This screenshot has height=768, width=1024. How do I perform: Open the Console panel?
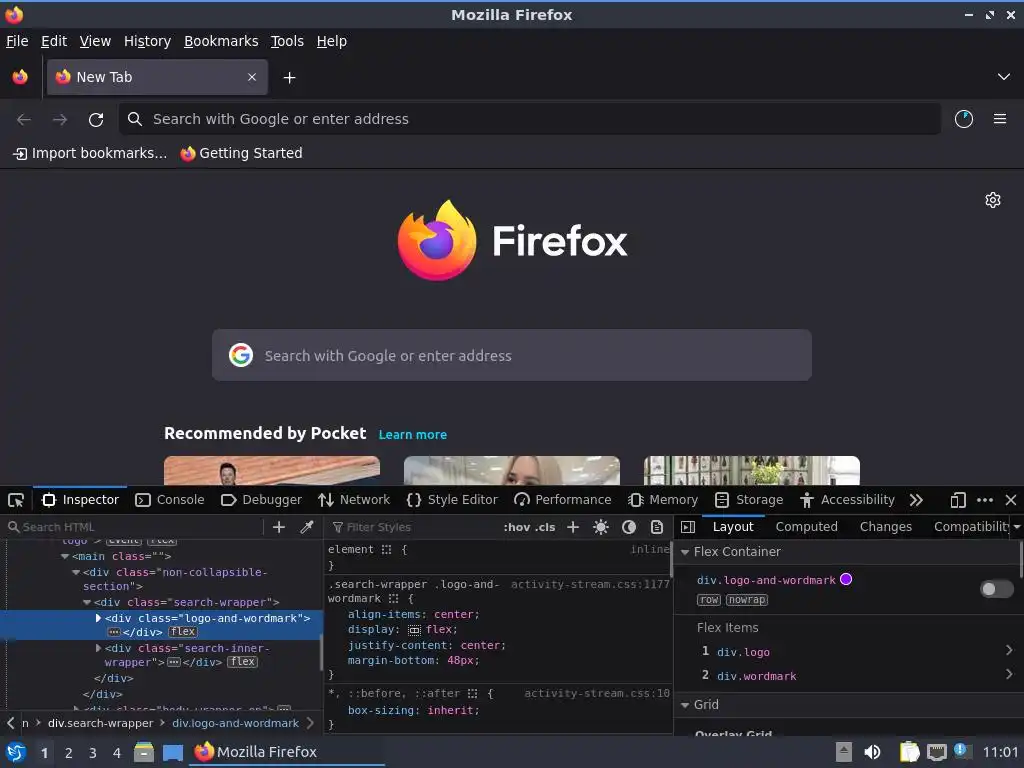coord(170,500)
